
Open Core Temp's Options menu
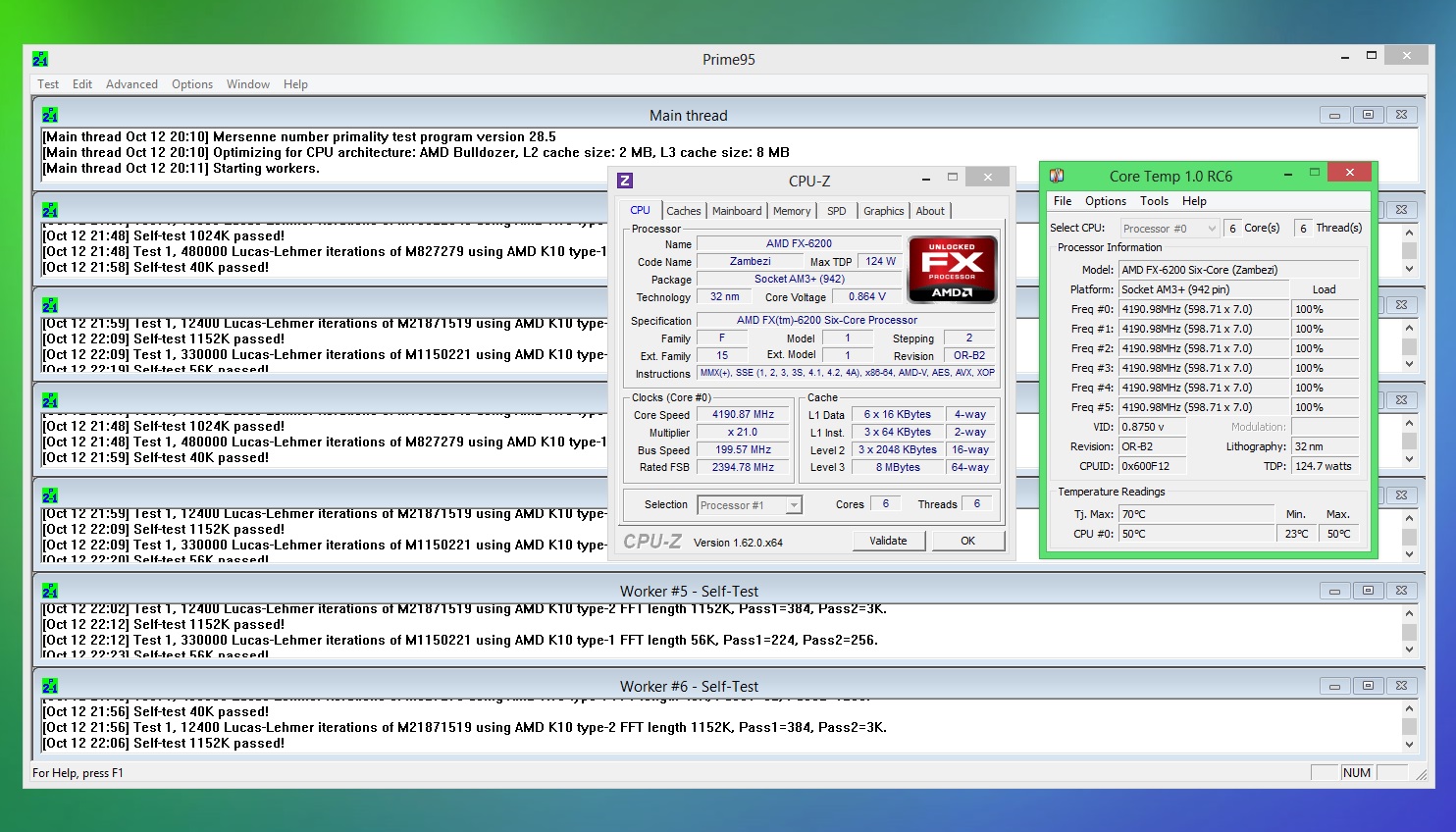click(1106, 201)
